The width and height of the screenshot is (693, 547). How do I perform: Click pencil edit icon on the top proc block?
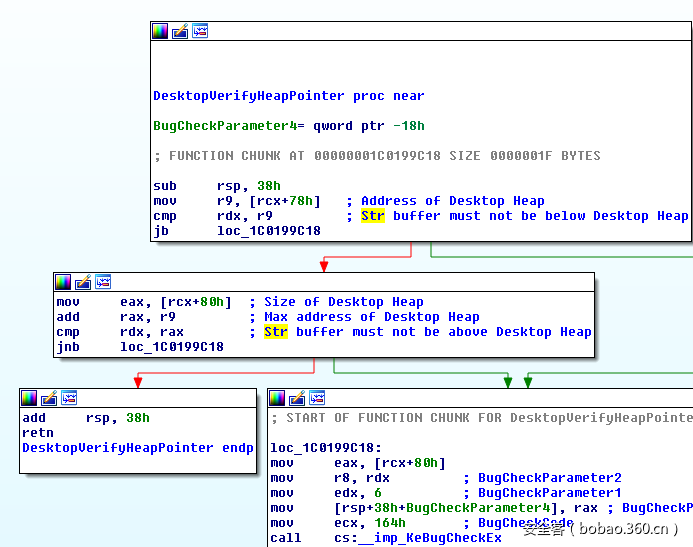(180, 31)
